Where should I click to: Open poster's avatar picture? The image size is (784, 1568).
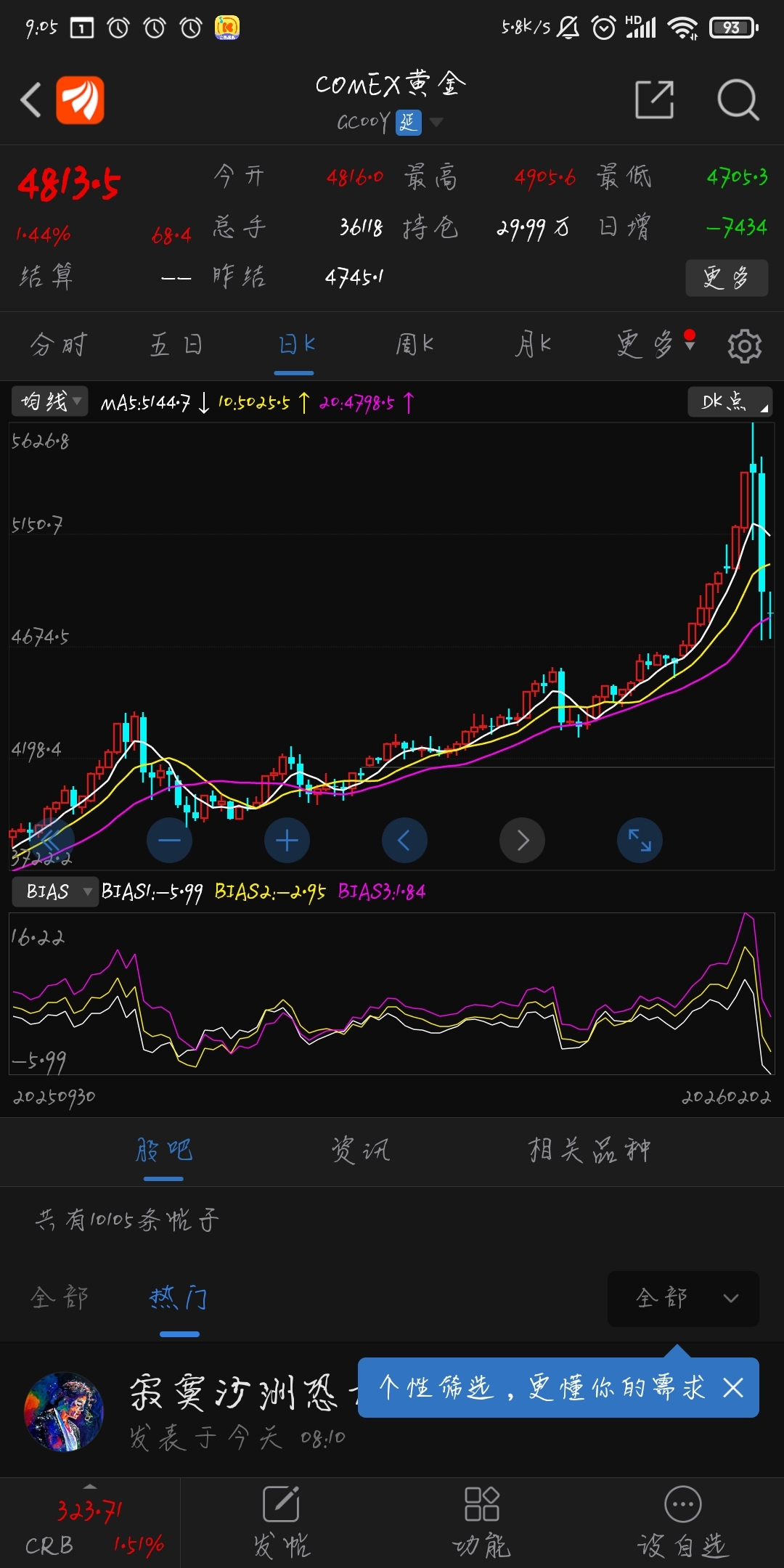[x=64, y=1412]
